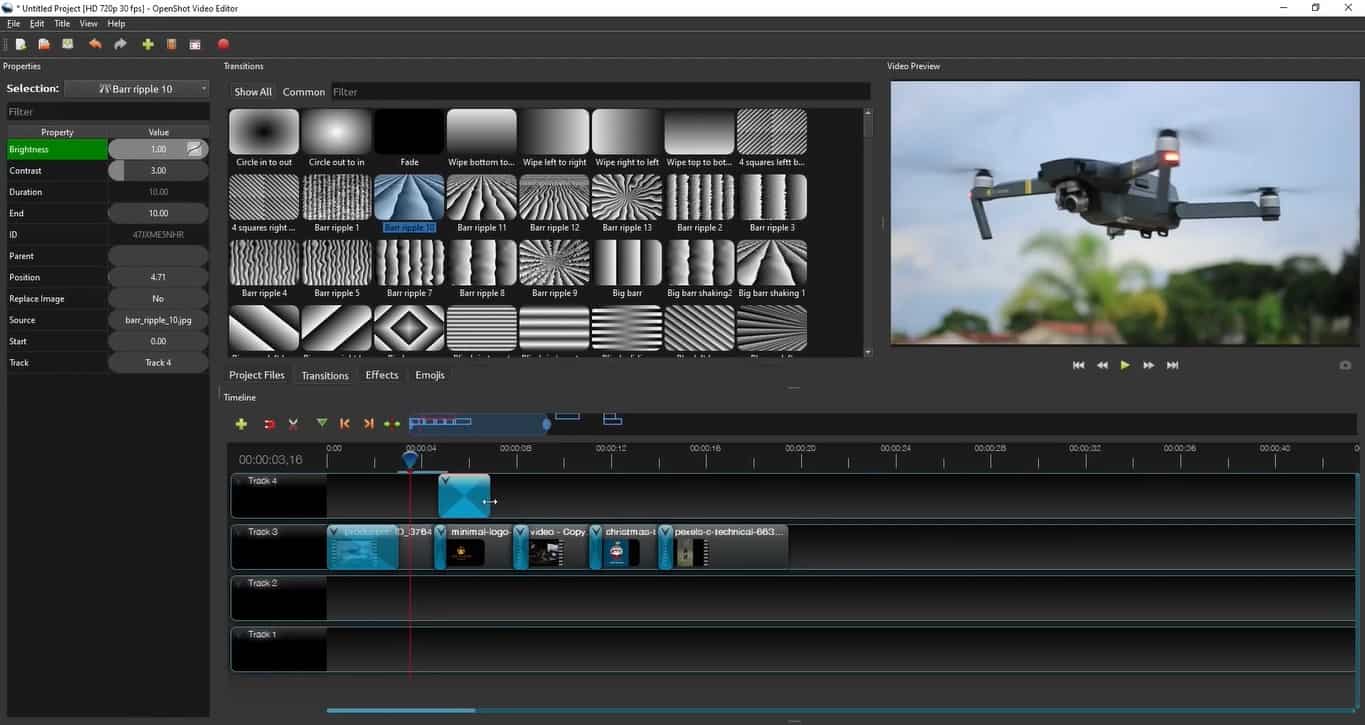Viewport: 1365px width, 725px height.
Task: Center the timeline on the playhead
Action: coord(392,423)
